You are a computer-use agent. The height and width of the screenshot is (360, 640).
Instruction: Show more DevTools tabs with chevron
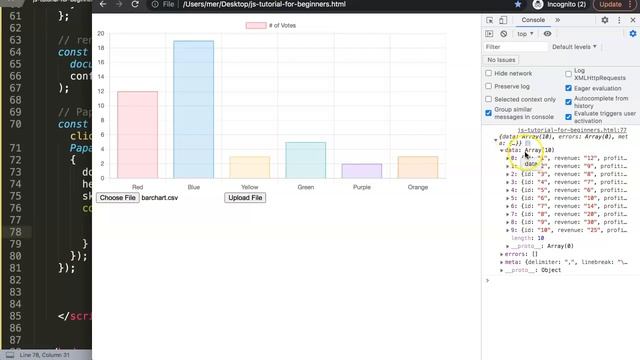558,20
